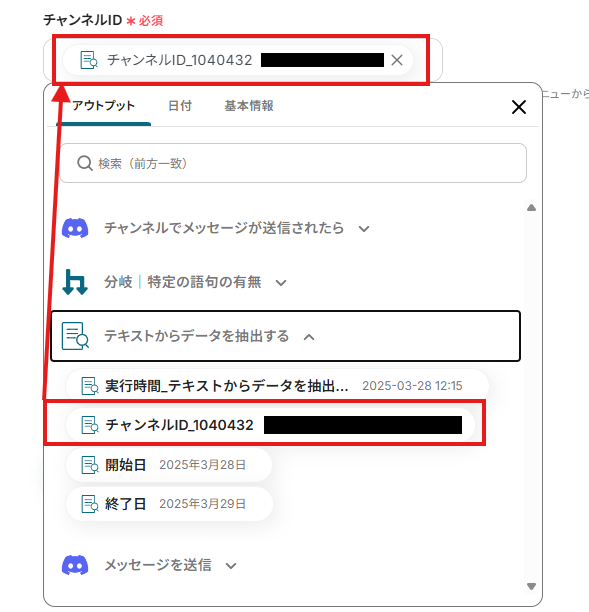Click the Discord icon beside メッセージを送信

pos(75,565)
